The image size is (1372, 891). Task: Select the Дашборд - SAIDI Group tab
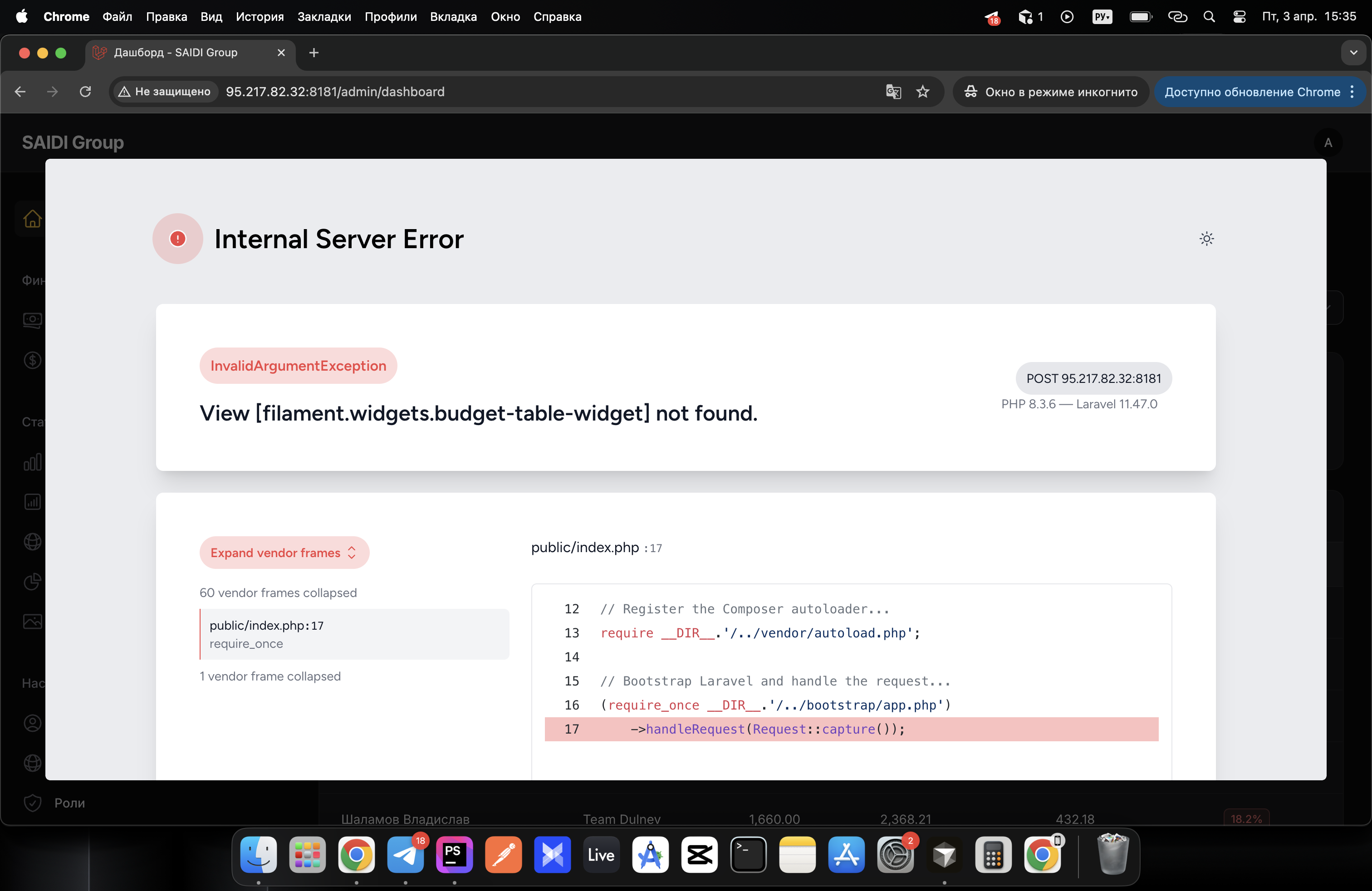(x=190, y=53)
